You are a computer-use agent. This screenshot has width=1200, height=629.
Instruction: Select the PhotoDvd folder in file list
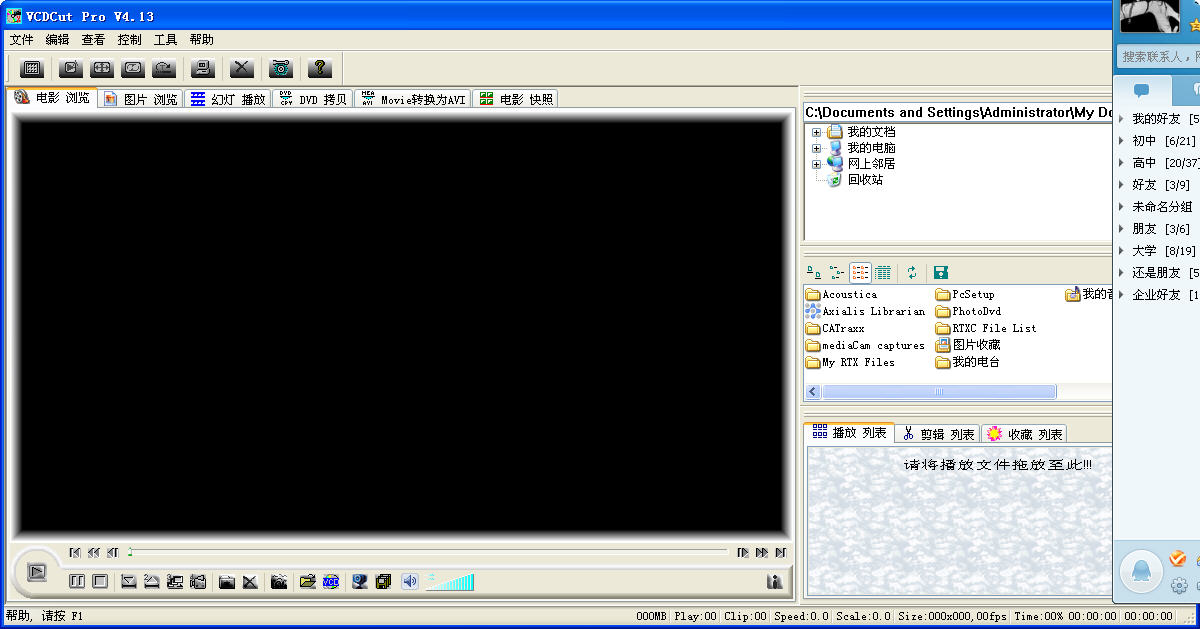975,311
